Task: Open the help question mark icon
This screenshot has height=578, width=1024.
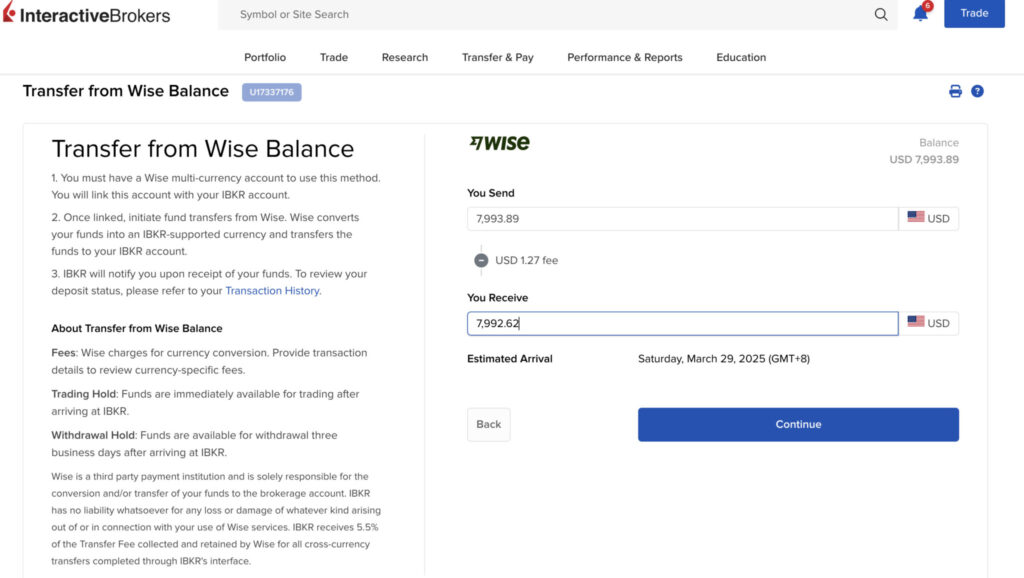Action: pyautogui.click(x=977, y=91)
